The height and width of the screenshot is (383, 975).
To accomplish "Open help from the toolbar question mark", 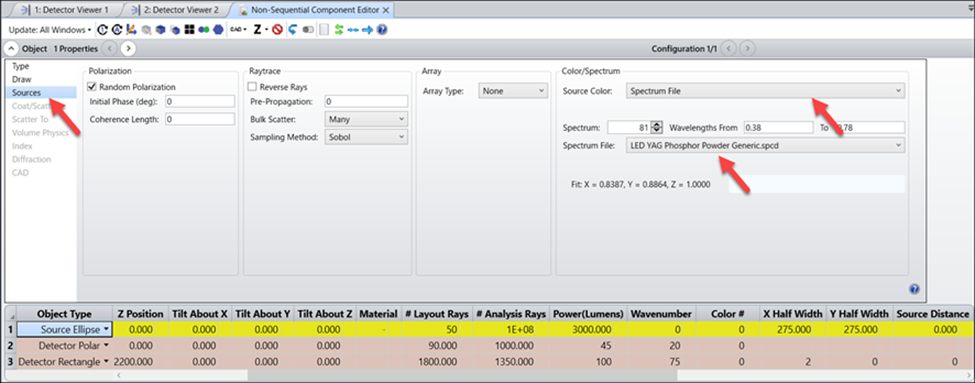I will [382, 29].
